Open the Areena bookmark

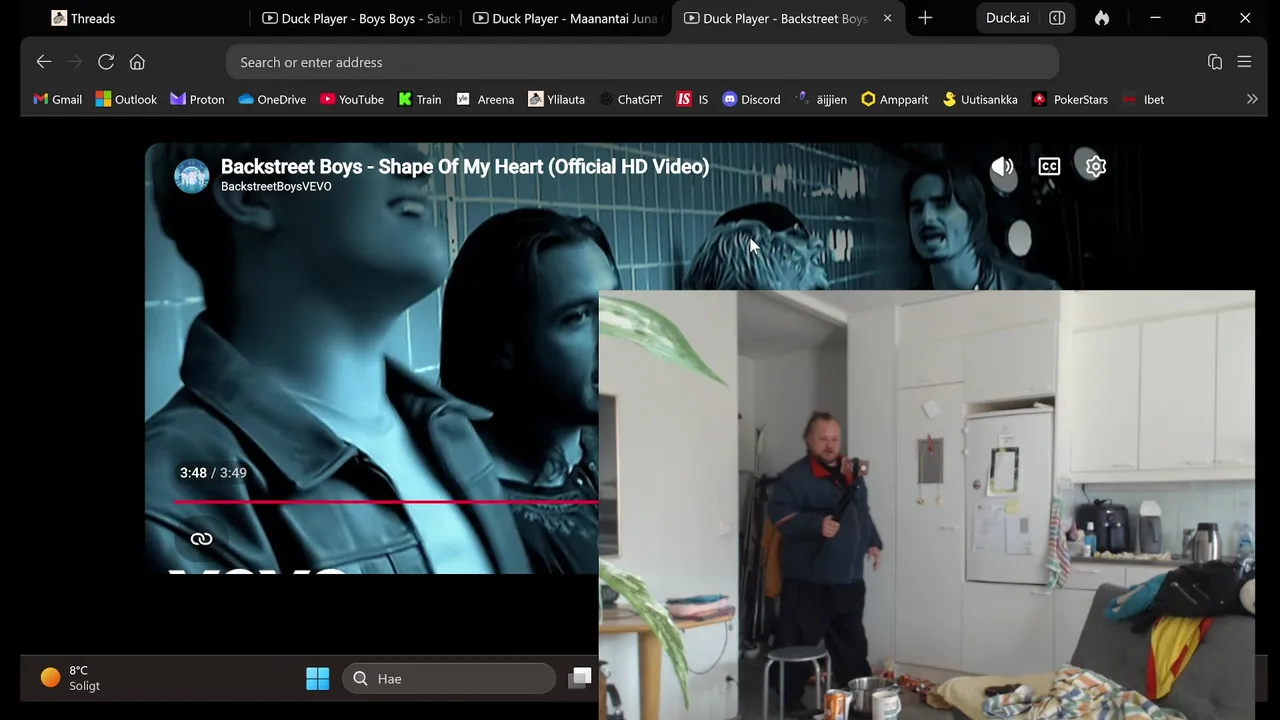click(x=485, y=99)
